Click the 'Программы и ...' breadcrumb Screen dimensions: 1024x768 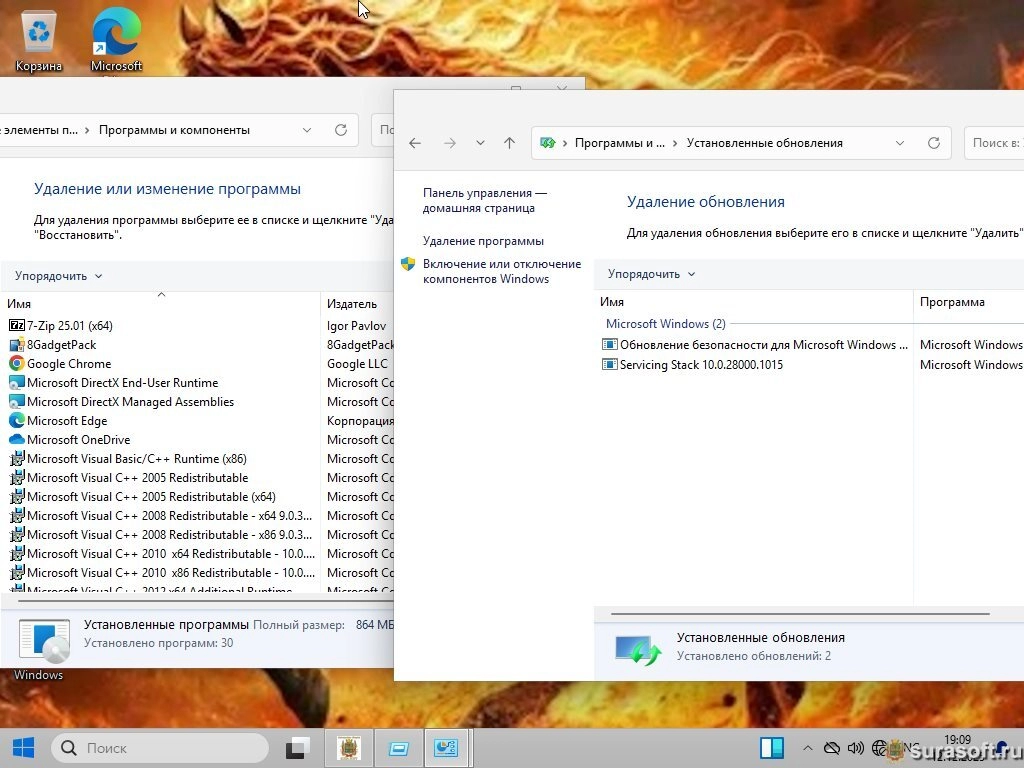(619, 143)
